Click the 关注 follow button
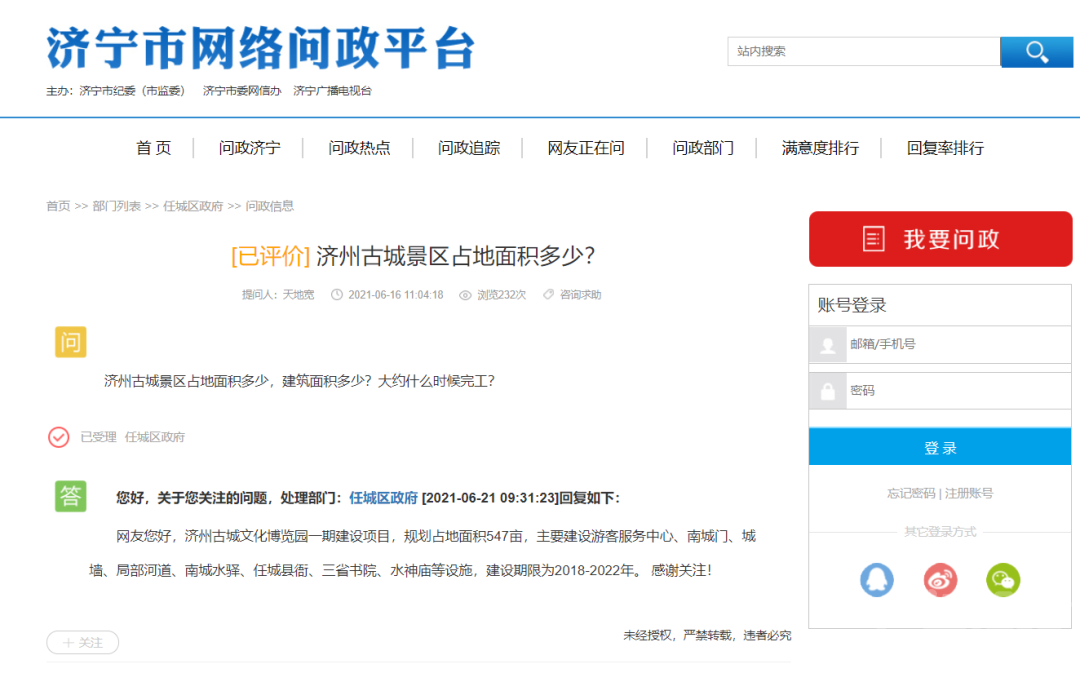The width and height of the screenshot is (1080, 673). [82, 642]
